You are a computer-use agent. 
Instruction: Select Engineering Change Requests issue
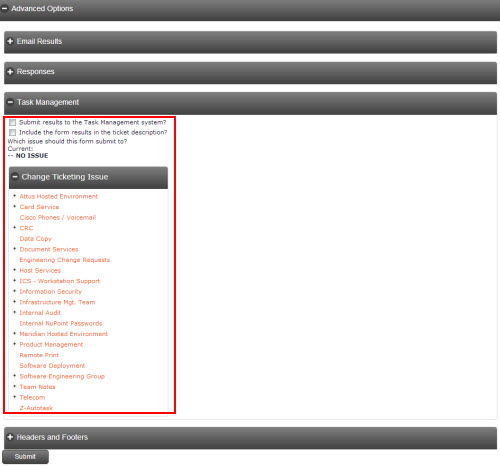pyautogui.click(x=65, y=260)
